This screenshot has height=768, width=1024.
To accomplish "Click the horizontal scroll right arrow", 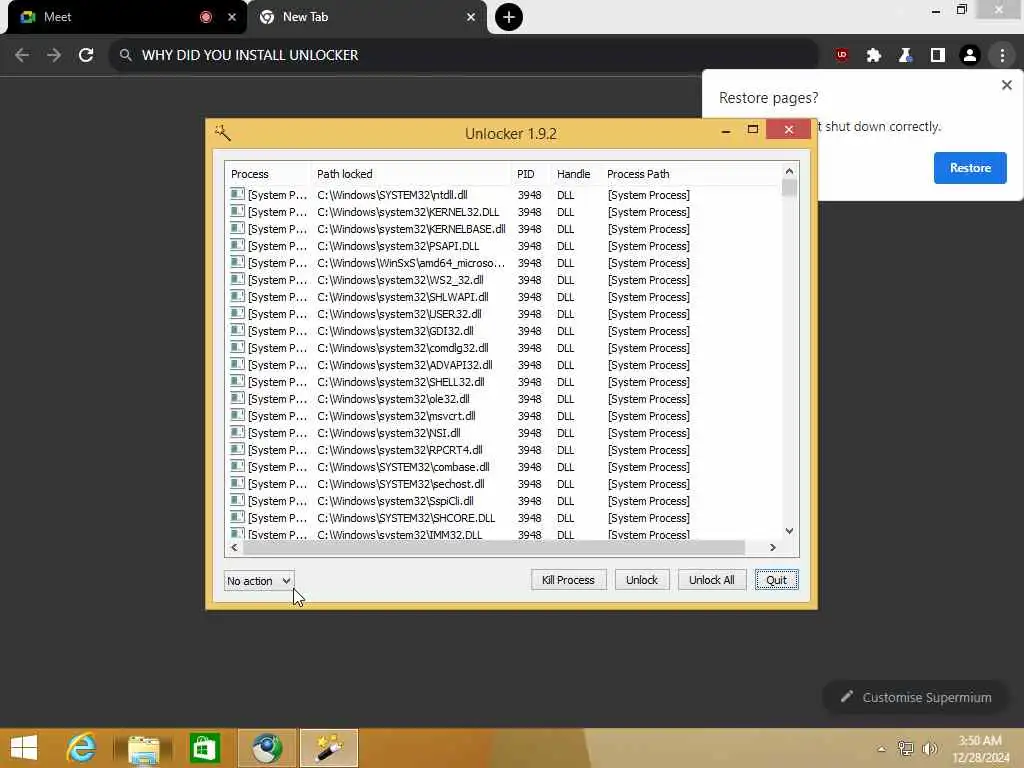I will 773,547.
